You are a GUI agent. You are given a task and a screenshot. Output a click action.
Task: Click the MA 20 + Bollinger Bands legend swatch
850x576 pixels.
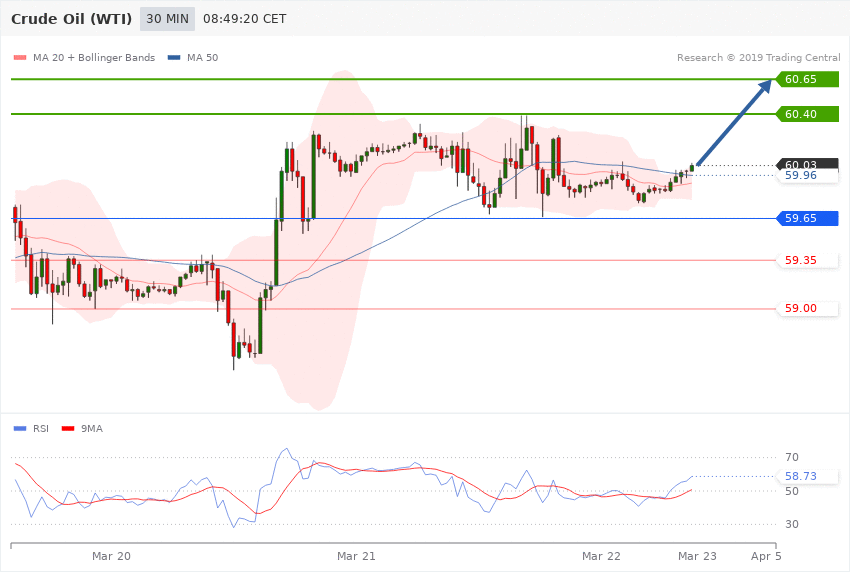(x=20, y=57)
